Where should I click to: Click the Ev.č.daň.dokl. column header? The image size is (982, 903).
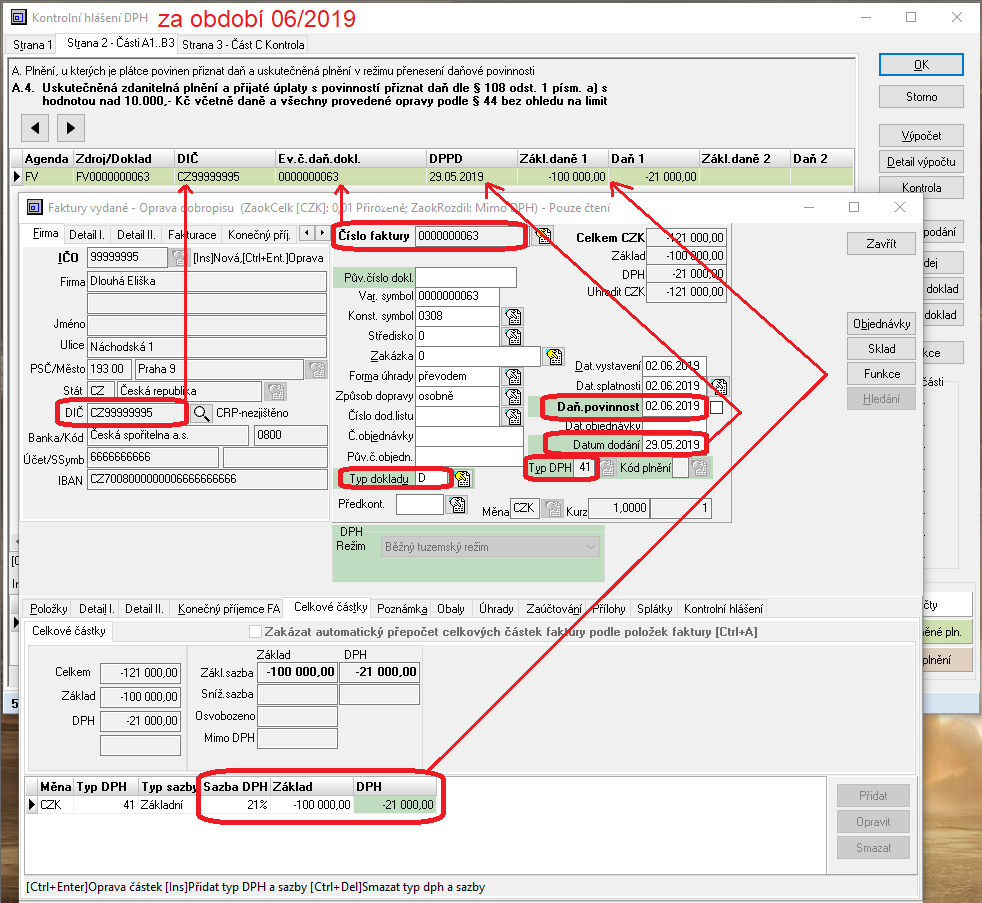tap(350, 159)
